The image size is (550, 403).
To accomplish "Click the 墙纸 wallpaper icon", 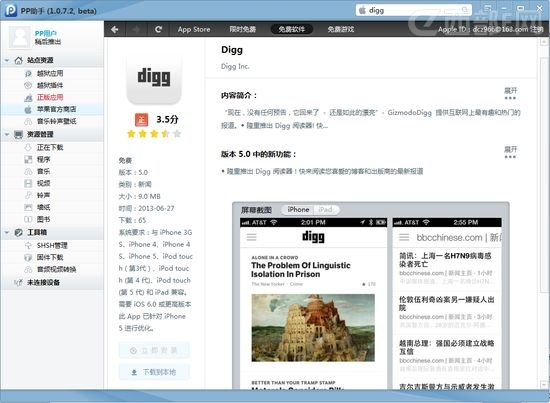I will tap(28, 207).
